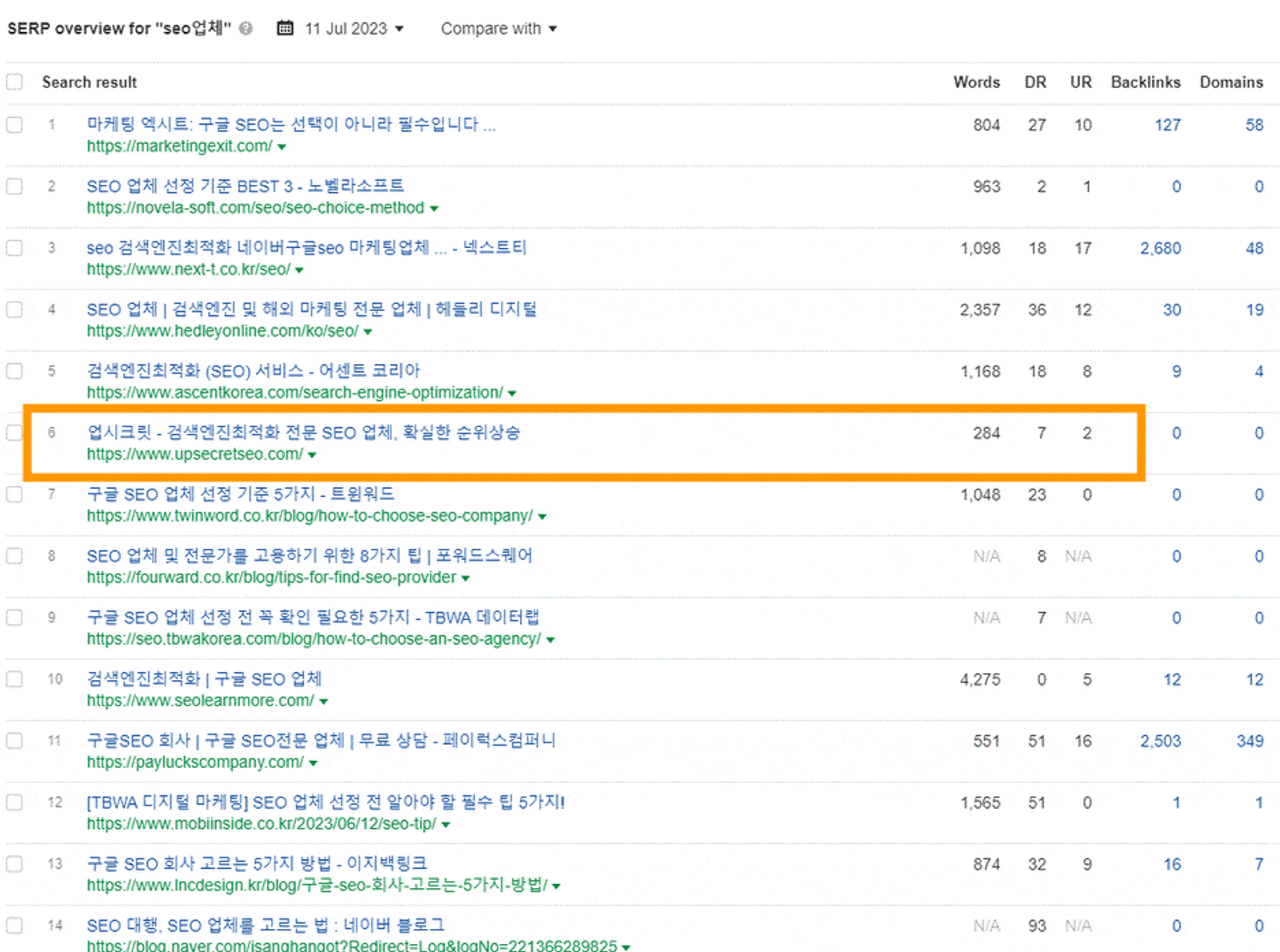Viewport: 1280px width, 952px height.
Task: Visit the https://payluckscompany.com/ URL link
Action: tap(195, 762)
